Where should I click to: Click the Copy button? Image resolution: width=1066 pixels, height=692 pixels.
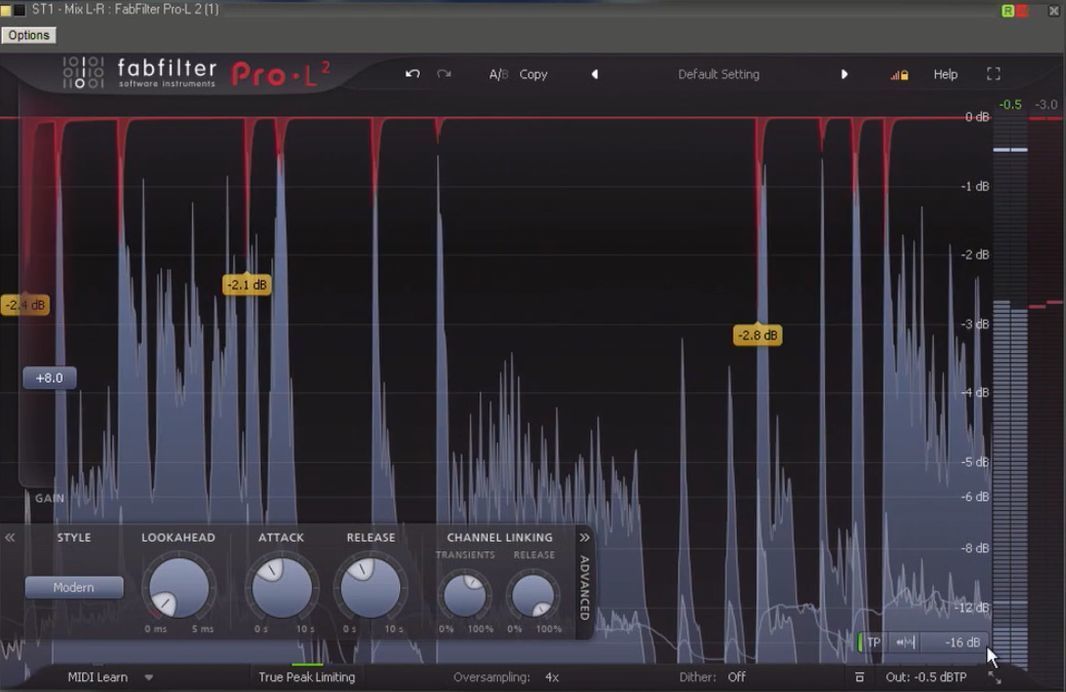pos(533,74)
